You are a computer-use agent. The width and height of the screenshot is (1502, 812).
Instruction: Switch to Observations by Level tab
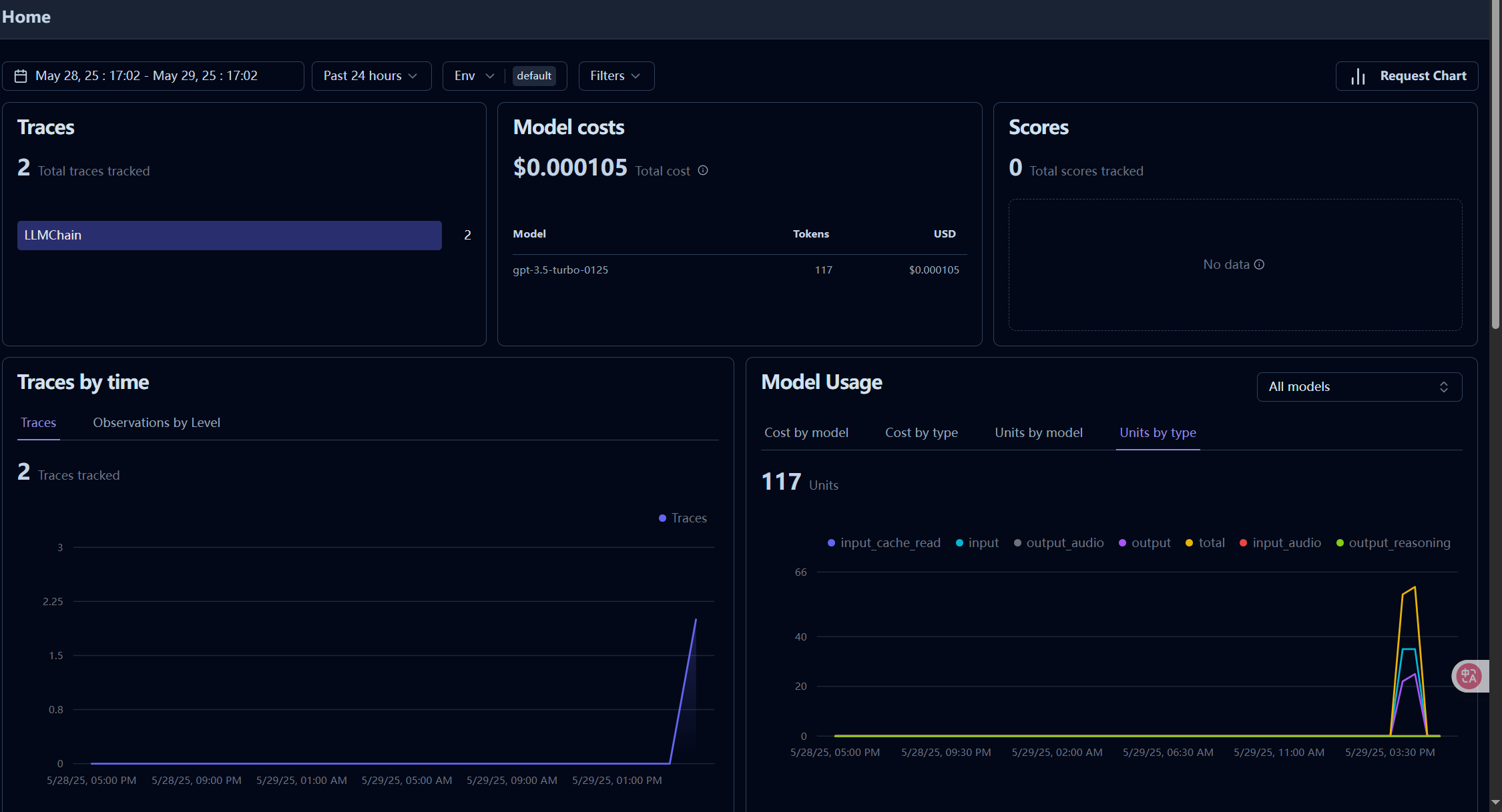point(156,423)
